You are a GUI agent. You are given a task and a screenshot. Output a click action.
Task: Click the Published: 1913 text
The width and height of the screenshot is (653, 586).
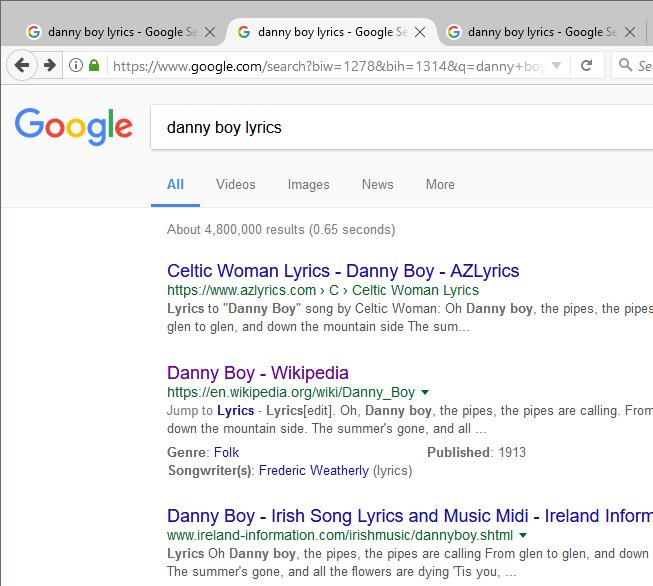coord(476,452)
